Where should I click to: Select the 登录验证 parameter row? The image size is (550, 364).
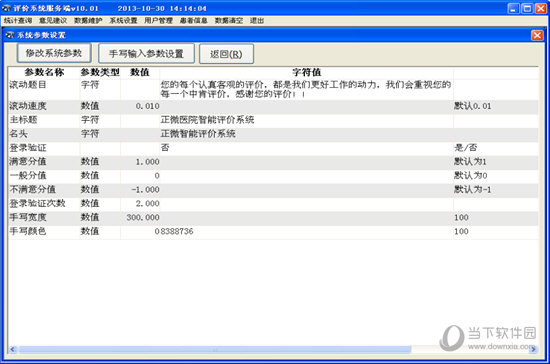click(273, 148)
